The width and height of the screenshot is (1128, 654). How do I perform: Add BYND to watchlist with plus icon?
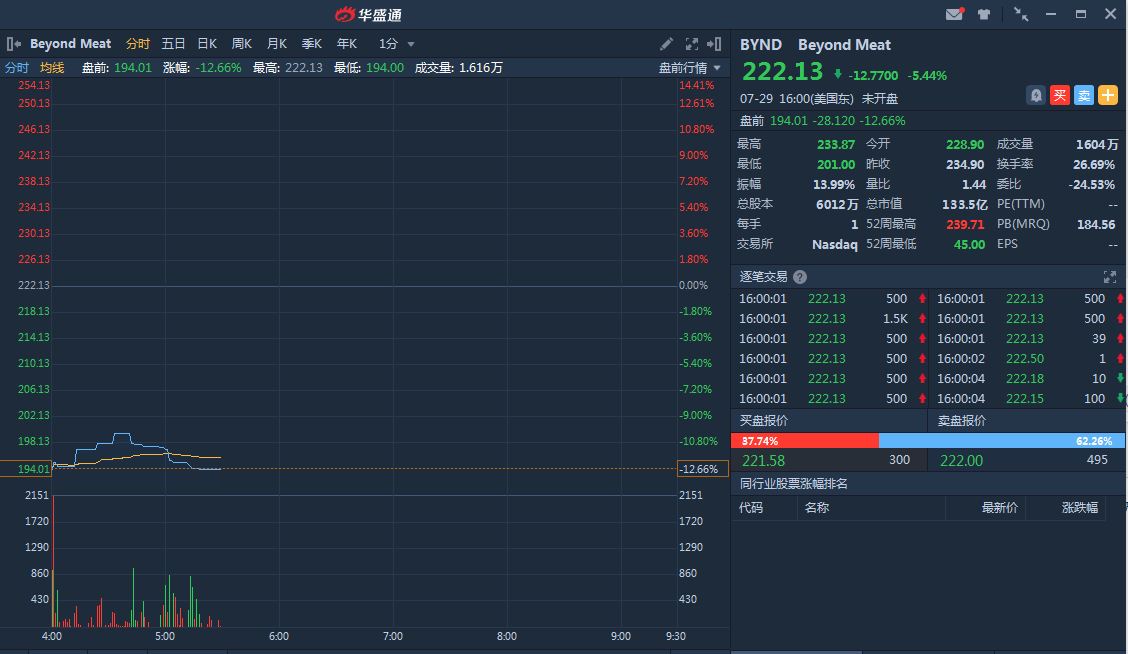[x=1108, y=96]
